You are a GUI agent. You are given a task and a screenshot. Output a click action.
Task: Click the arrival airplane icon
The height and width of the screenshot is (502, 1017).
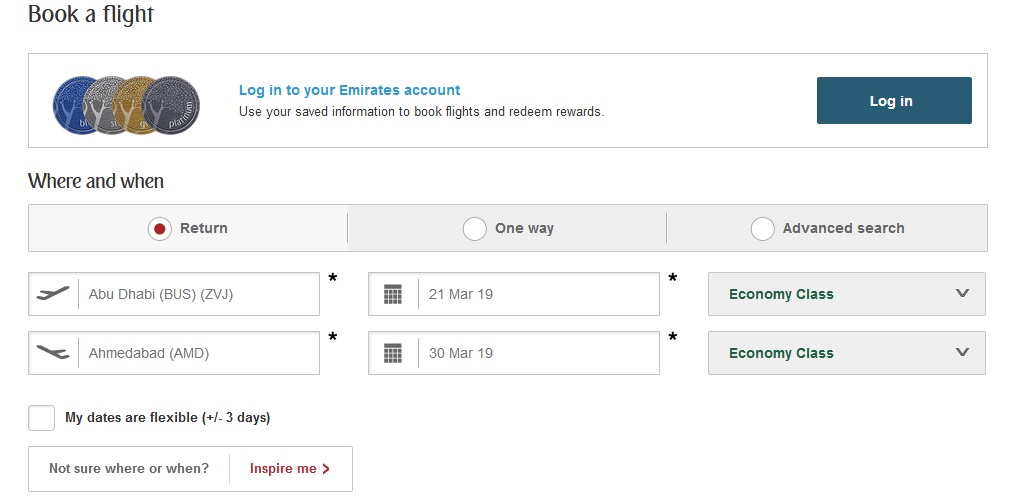53,353
